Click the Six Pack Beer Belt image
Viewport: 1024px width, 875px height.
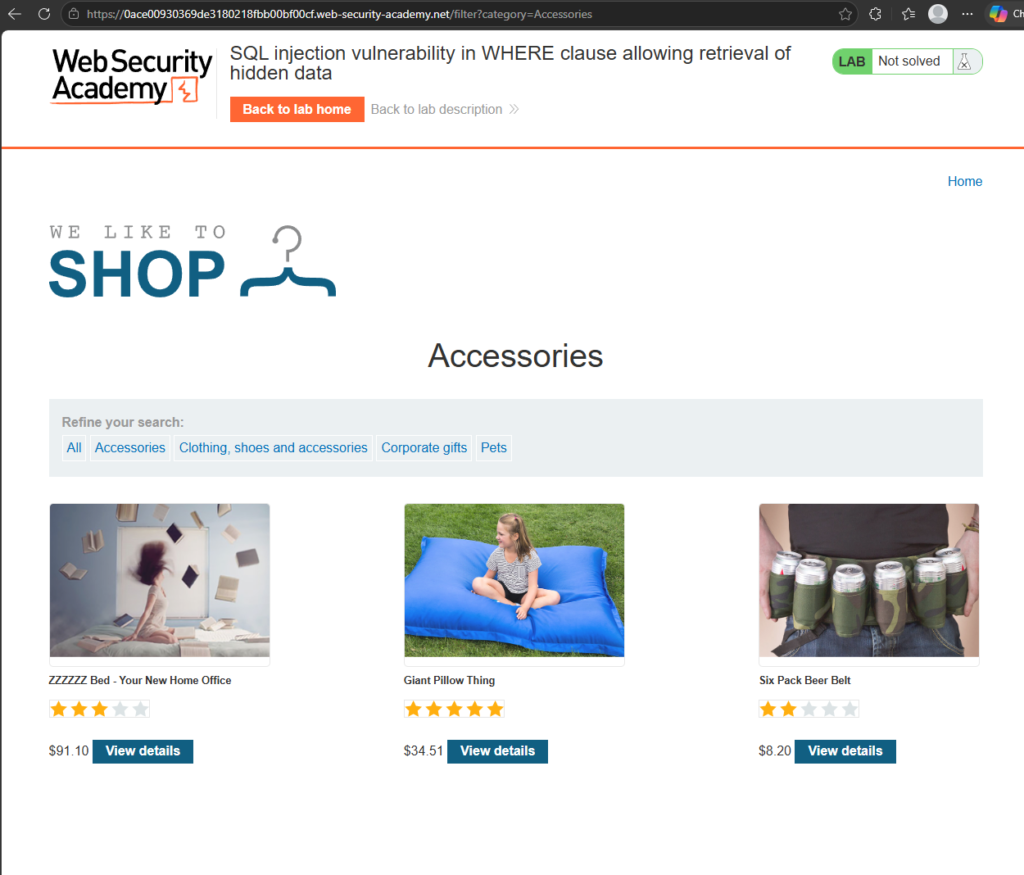tap(869, 581)
